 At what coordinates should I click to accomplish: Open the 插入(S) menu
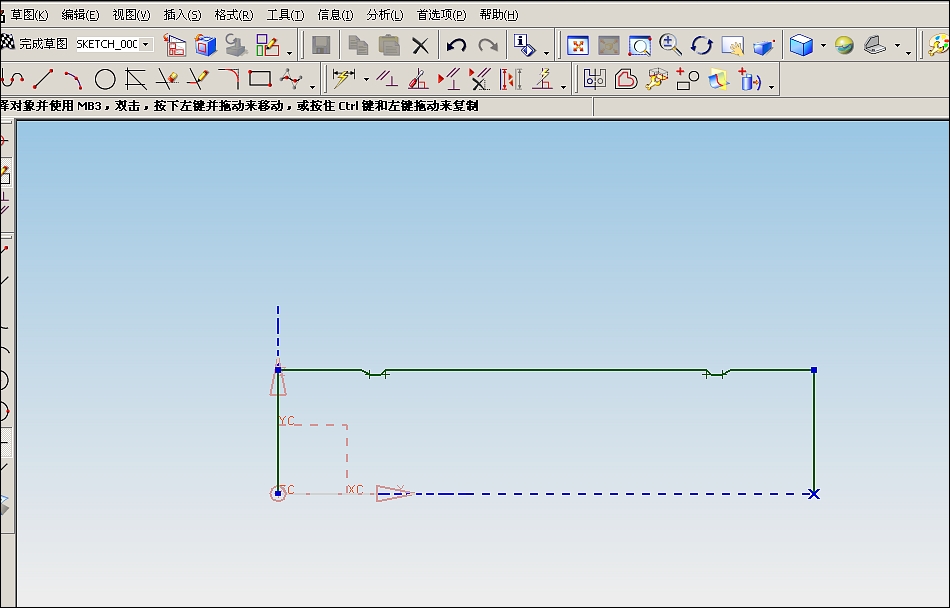182,15
